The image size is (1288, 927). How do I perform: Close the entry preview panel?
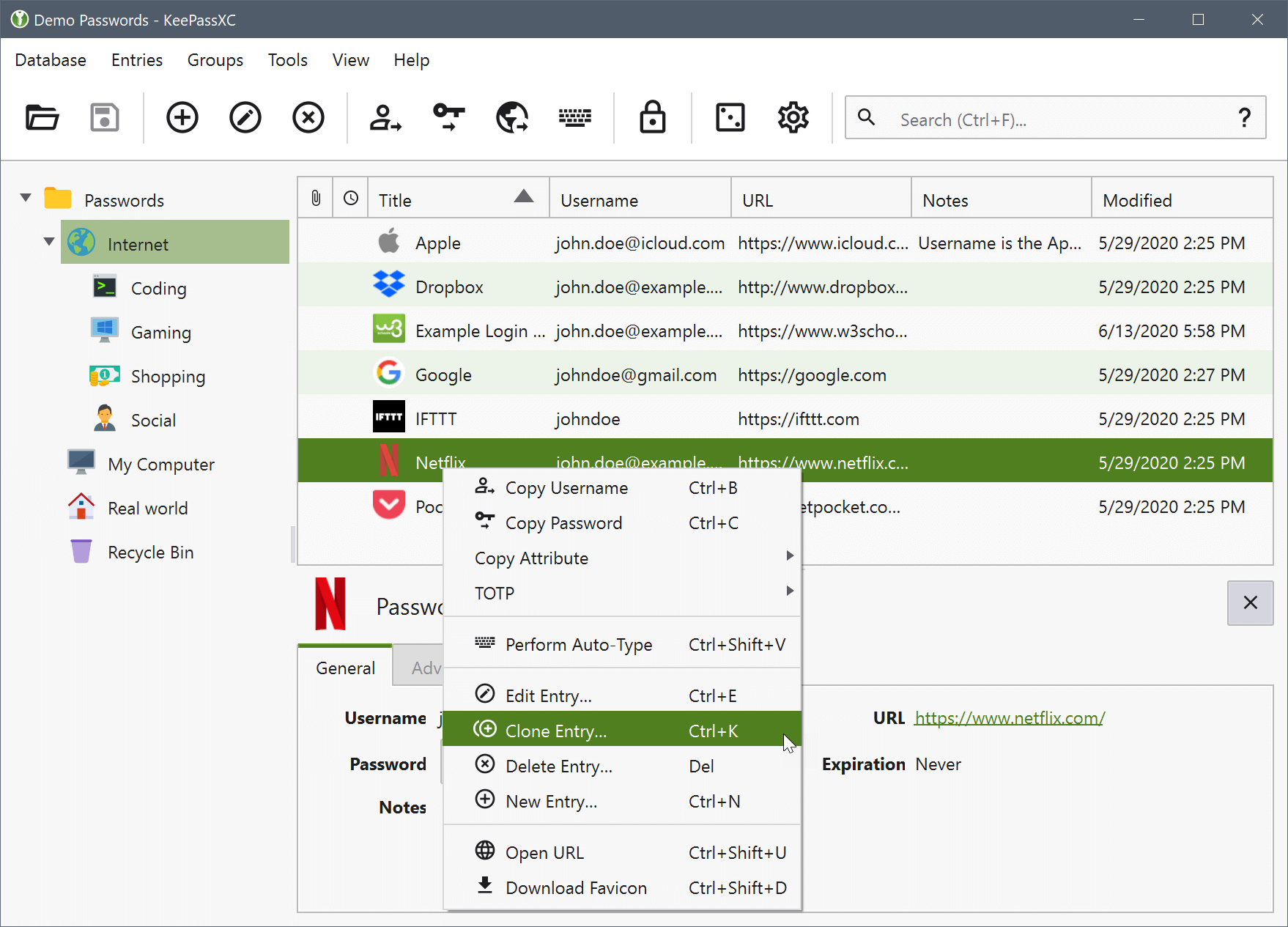(1250, 602)
